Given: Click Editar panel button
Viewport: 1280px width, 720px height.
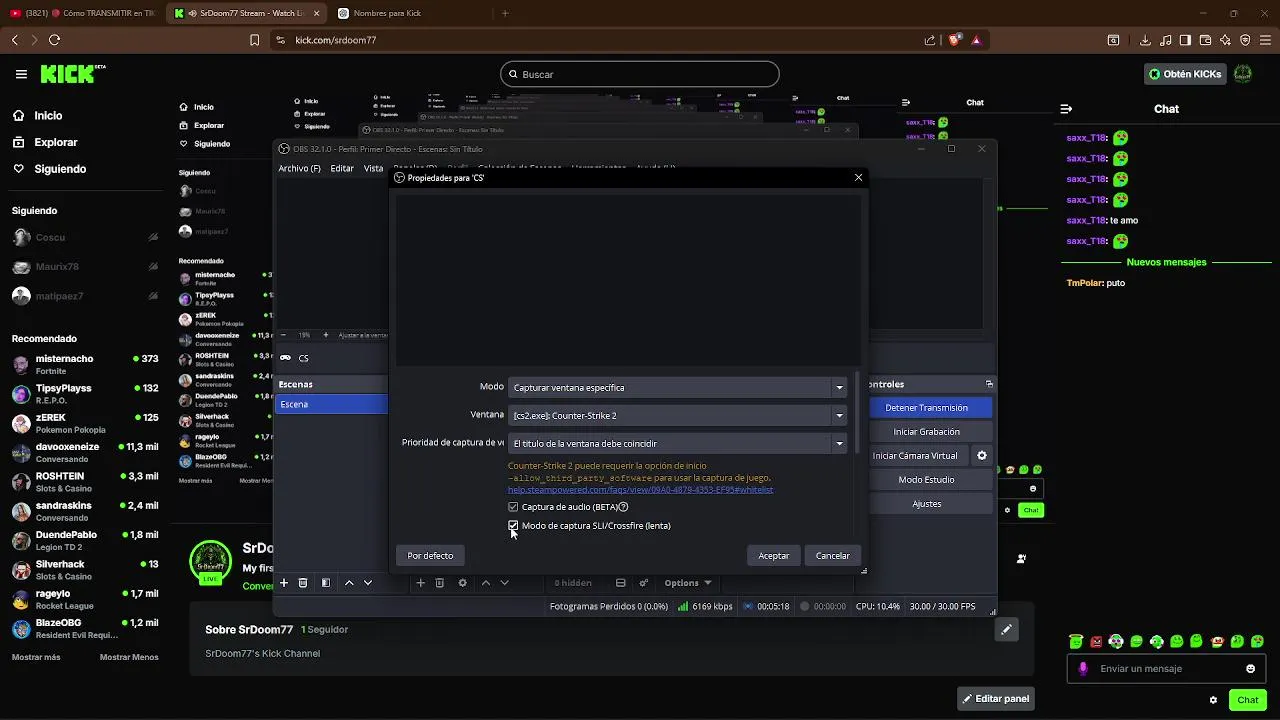Looking at the screenshot, I should [995, 699].
